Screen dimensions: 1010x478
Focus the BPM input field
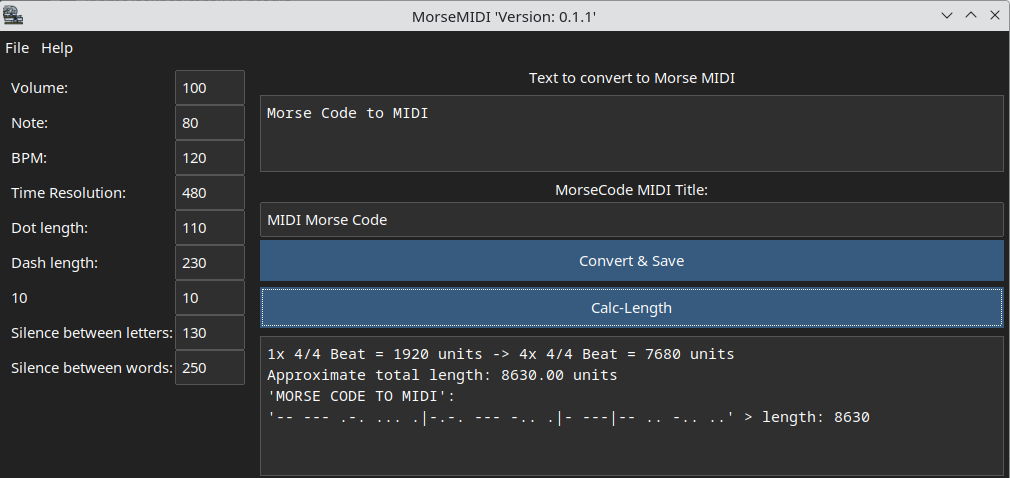click(x=210, y=158)
